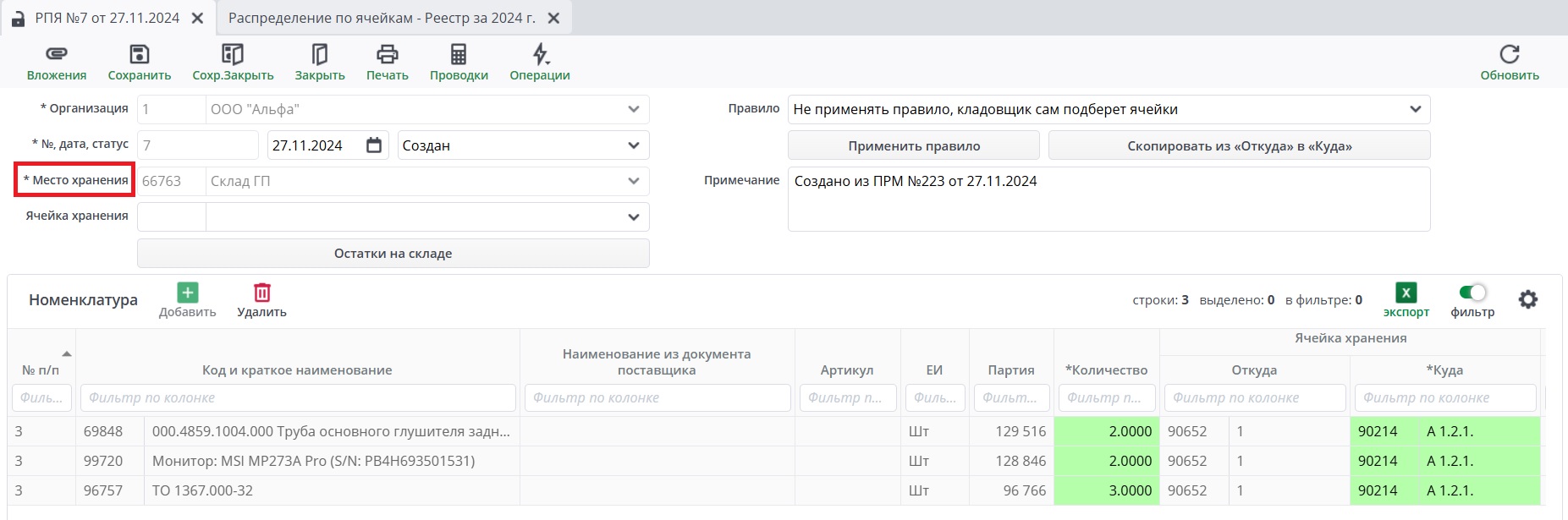
Task: Add a row with green Добавить icon
Action: coord(187,293)
